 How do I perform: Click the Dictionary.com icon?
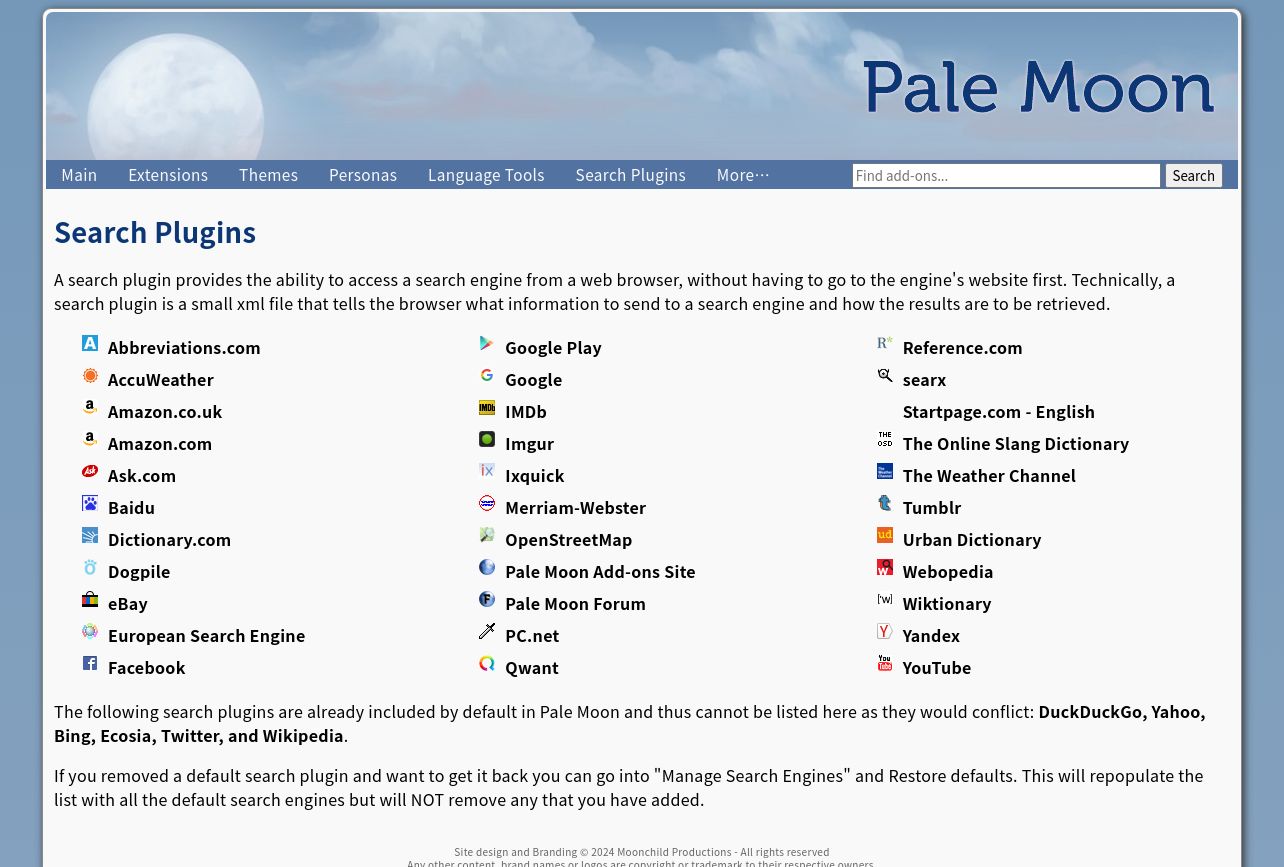(x=90, y=535)
